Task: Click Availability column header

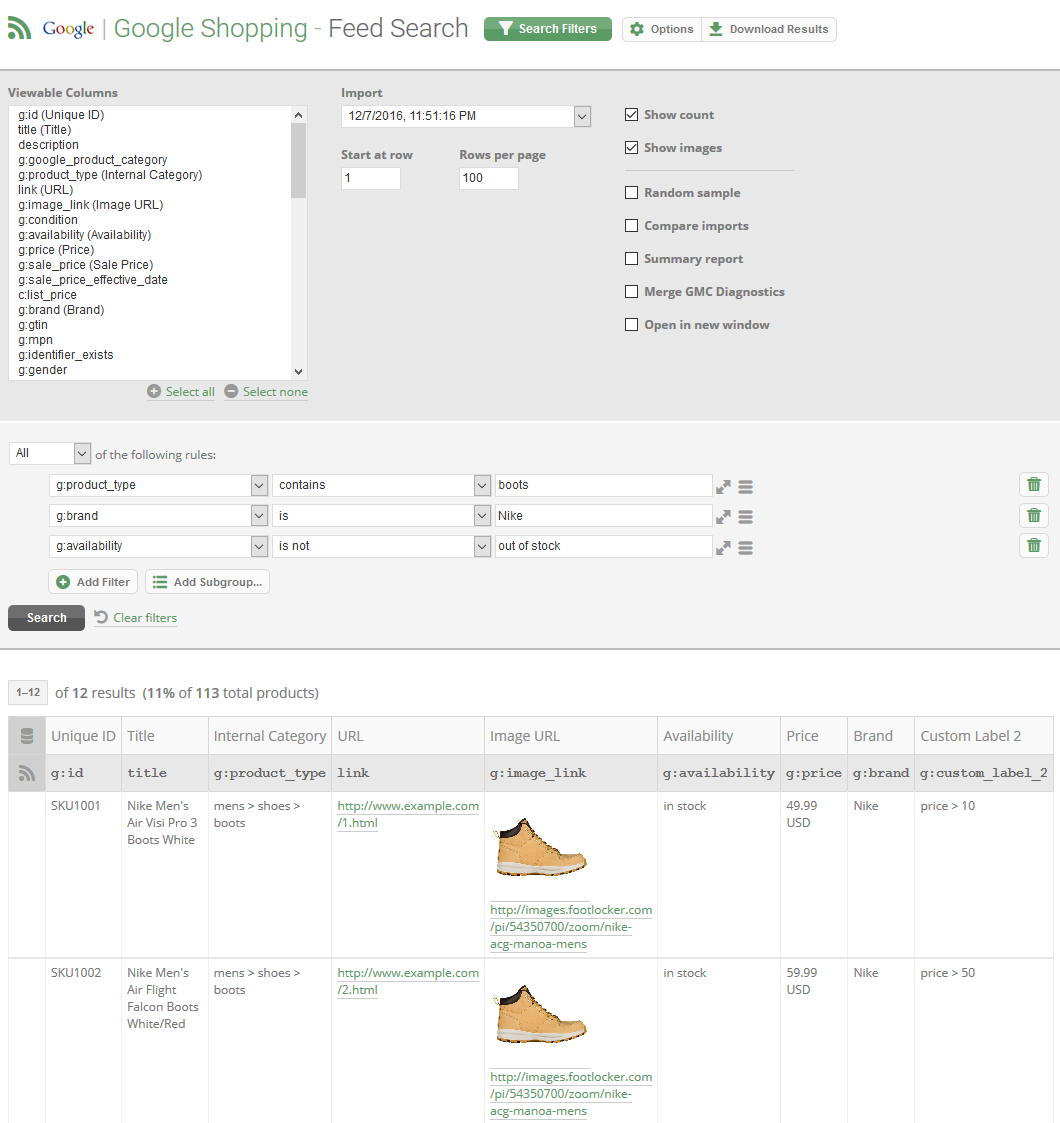Action: tap(718, 736)
